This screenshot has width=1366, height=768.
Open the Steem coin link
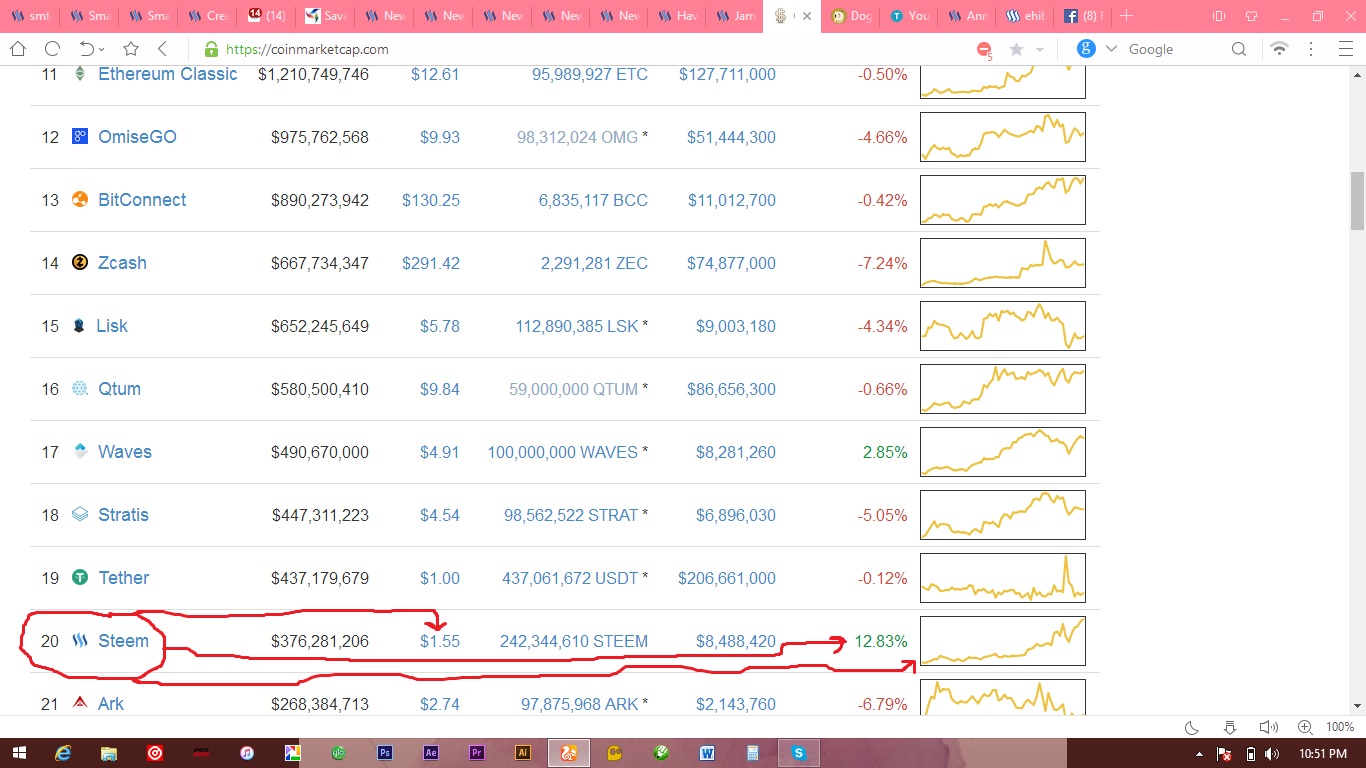coord(123,641)
